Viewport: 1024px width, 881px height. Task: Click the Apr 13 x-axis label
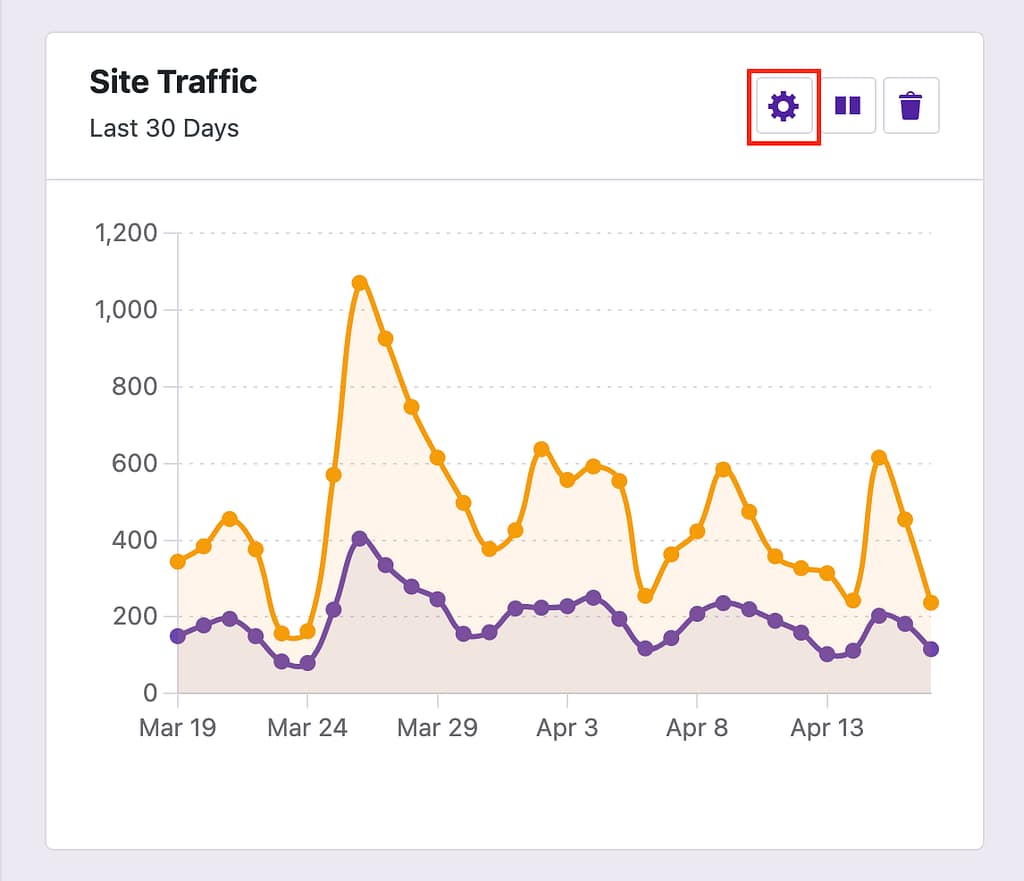826,728
